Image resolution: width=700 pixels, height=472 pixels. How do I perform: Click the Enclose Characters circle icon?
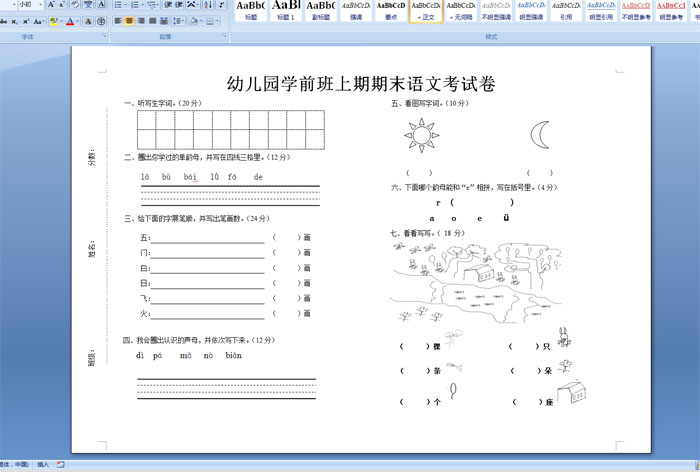tap(101, 21)
